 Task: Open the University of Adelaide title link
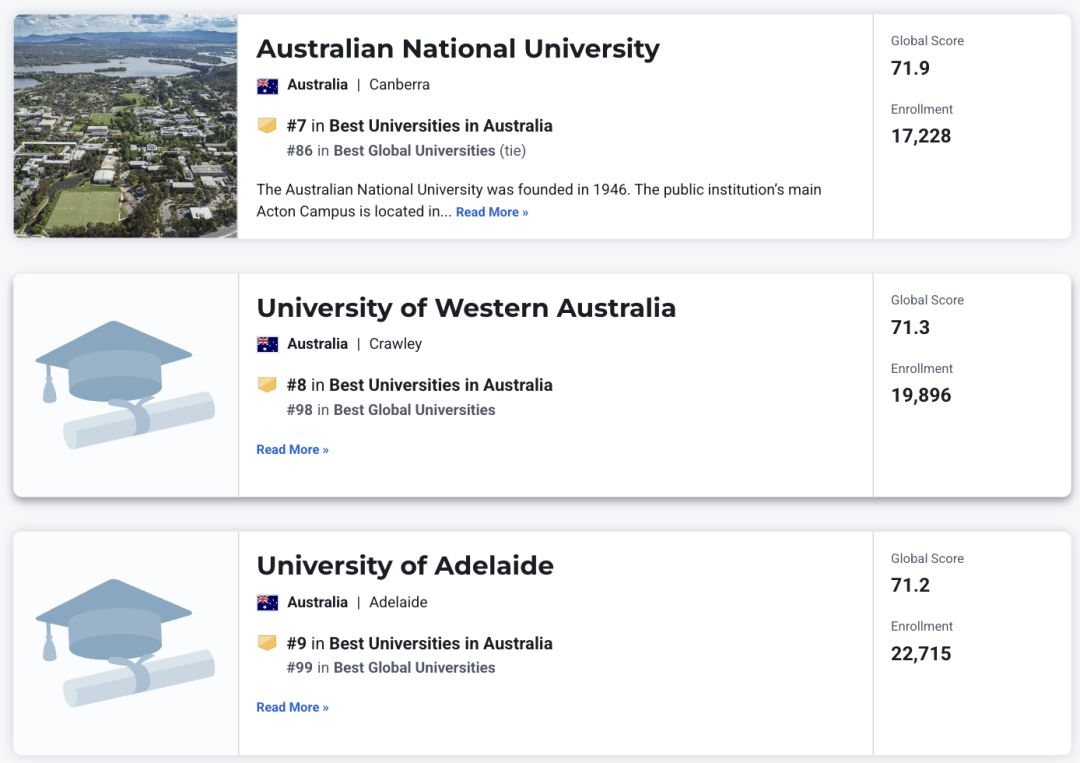[405, 566]
